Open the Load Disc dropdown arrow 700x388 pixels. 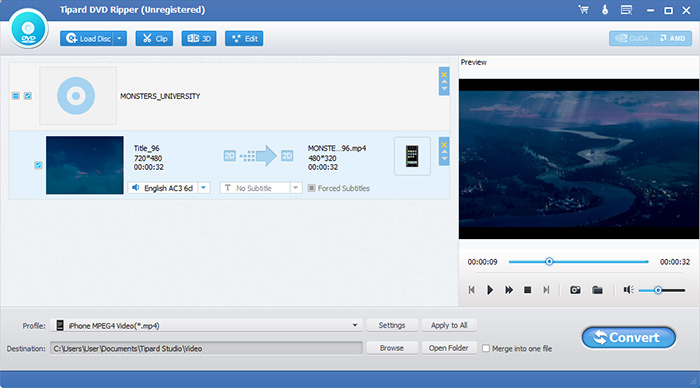click(x=120, y=39)
